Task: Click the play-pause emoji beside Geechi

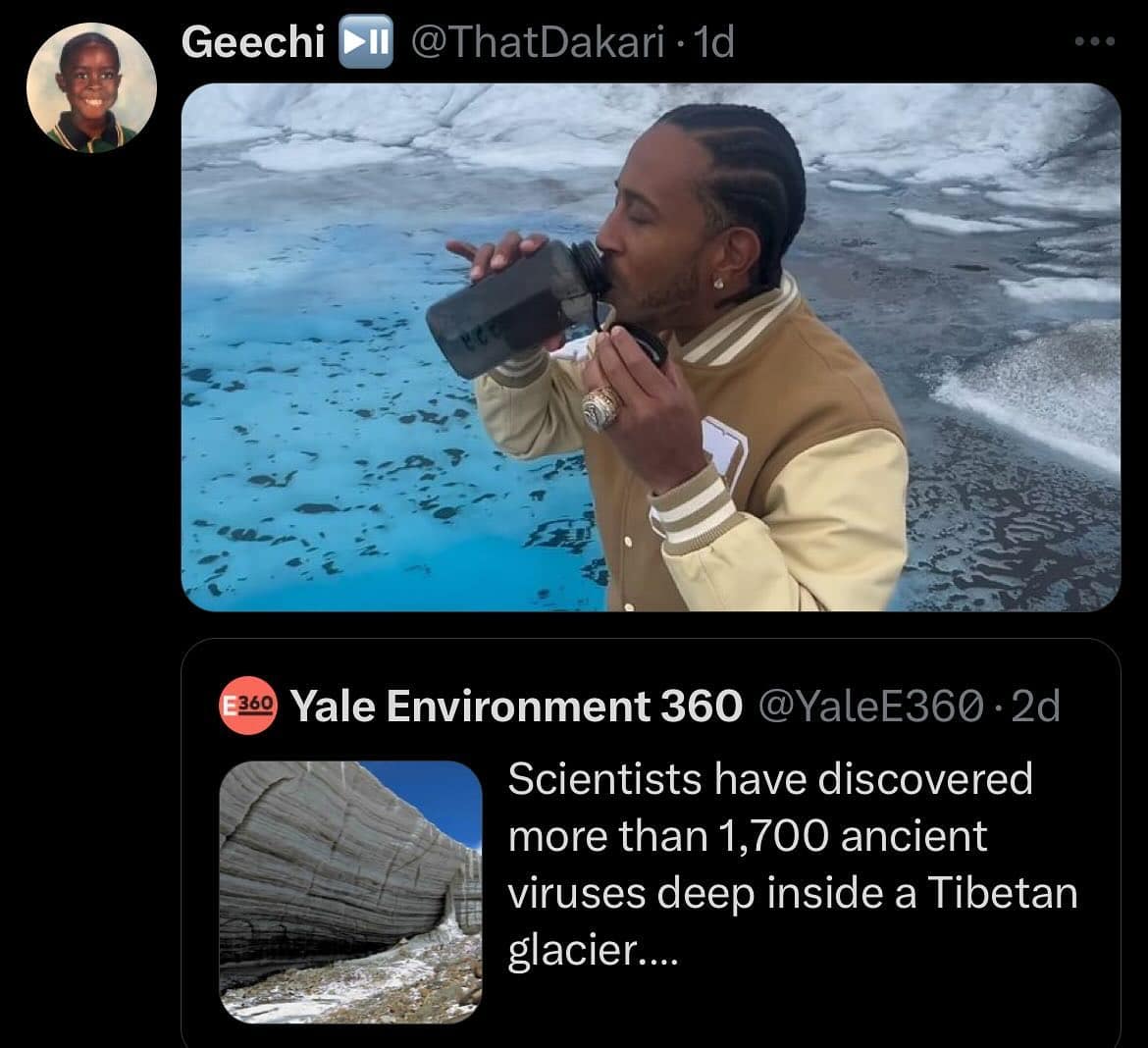Action: pyautogui.click(x=365, y=42)
